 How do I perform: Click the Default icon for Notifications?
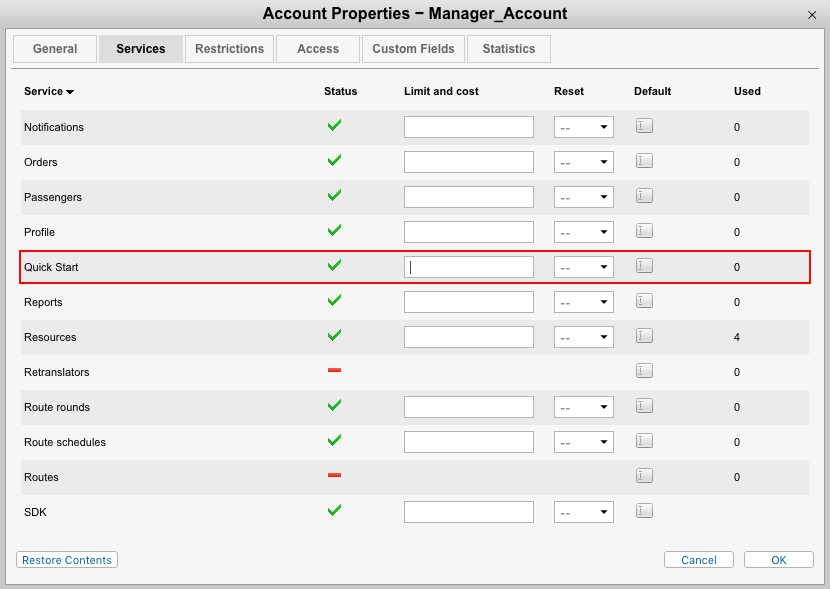tap(644, 126)
